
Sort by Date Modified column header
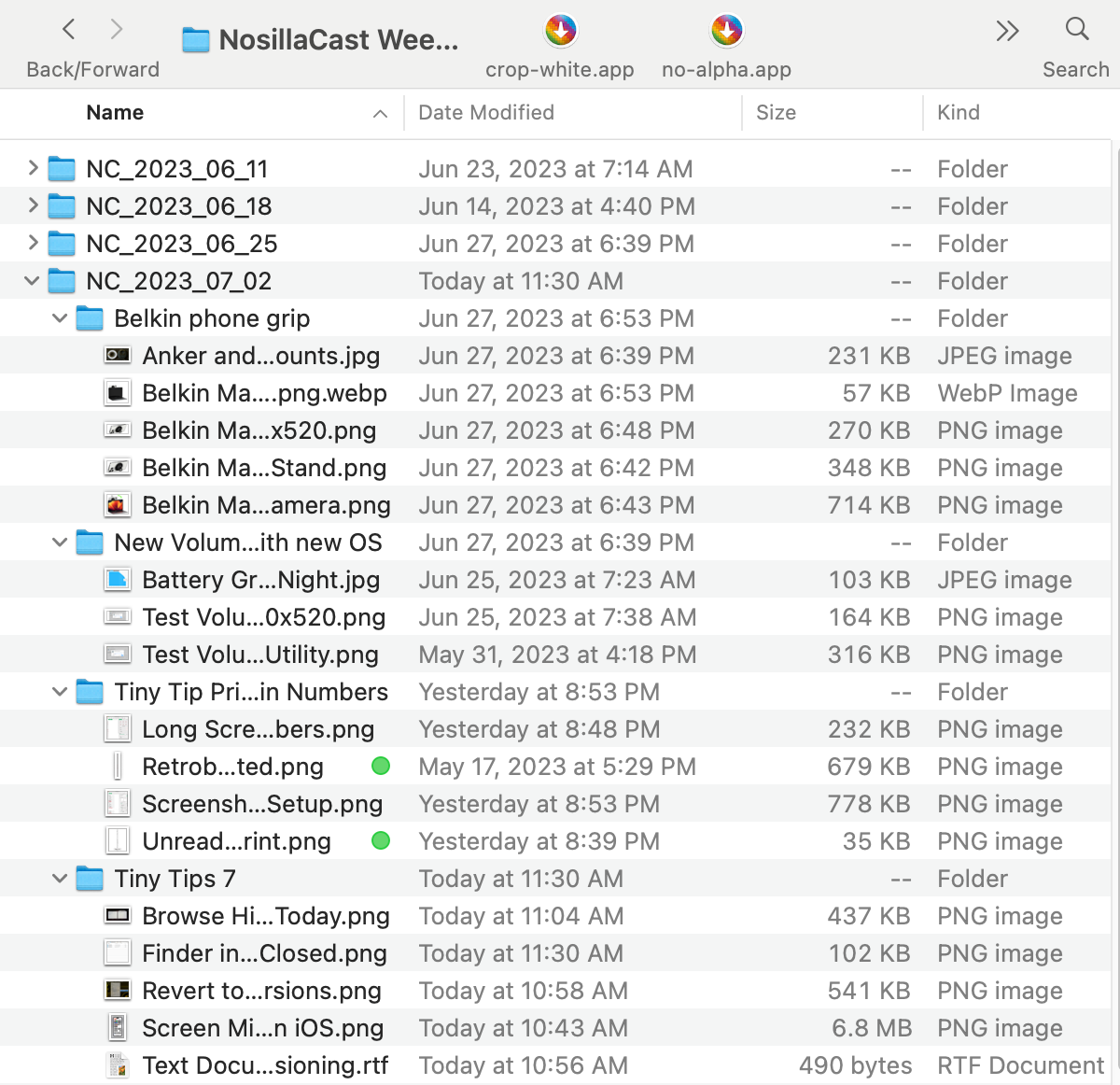click(486, 113)
